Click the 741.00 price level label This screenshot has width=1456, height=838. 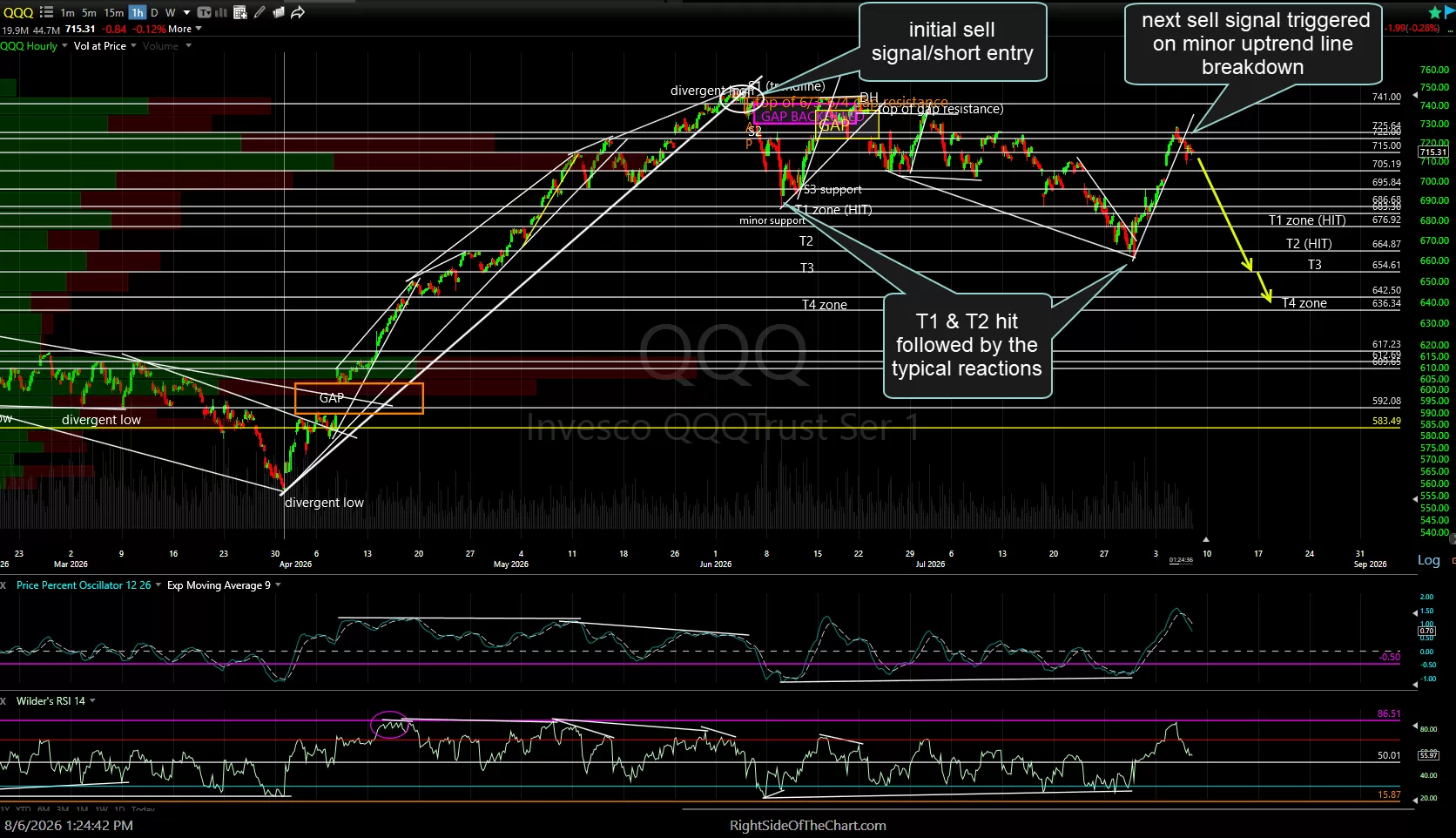1386,97
